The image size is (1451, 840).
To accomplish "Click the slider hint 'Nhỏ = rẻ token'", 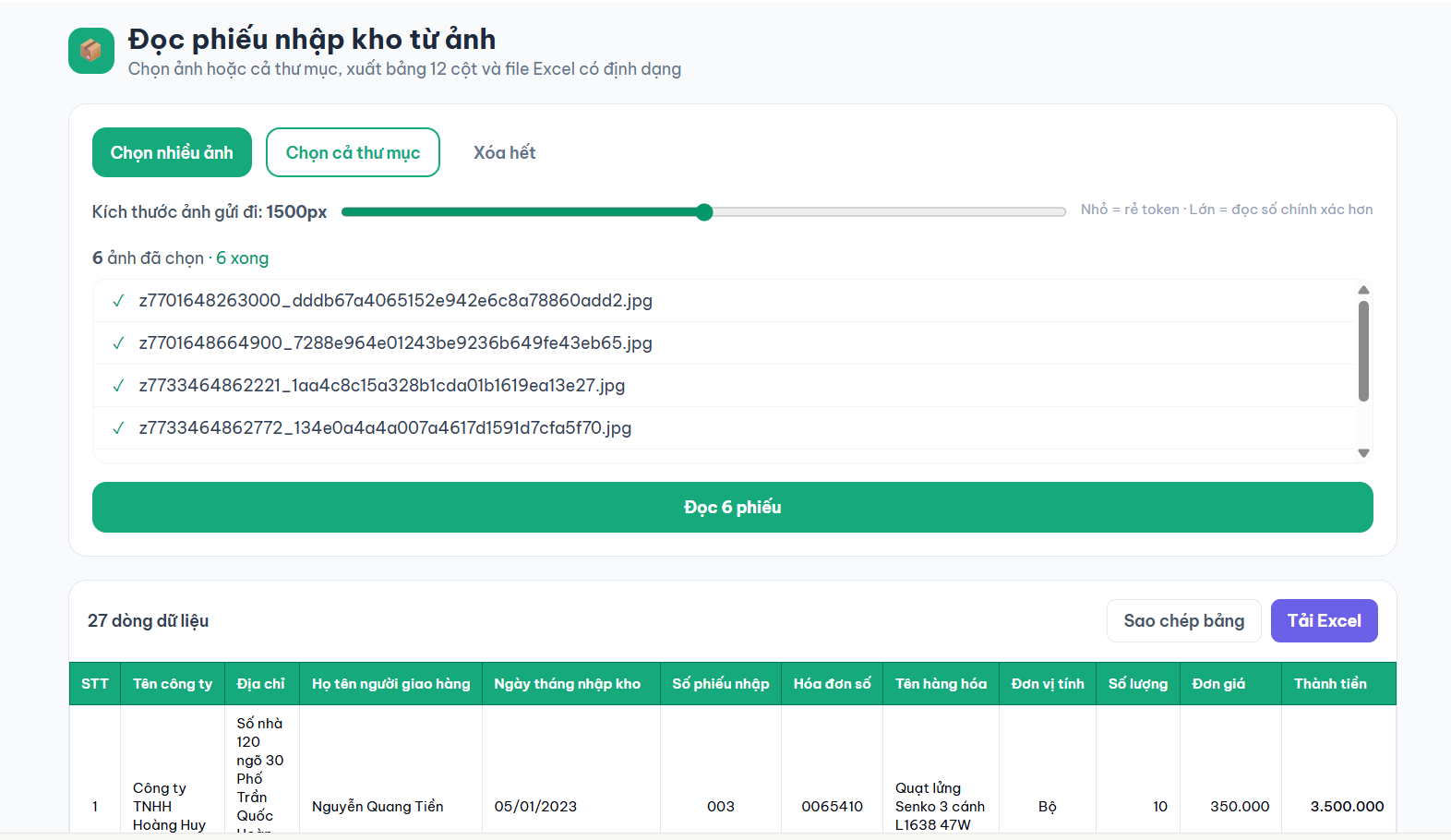I will coord(1130,210).
